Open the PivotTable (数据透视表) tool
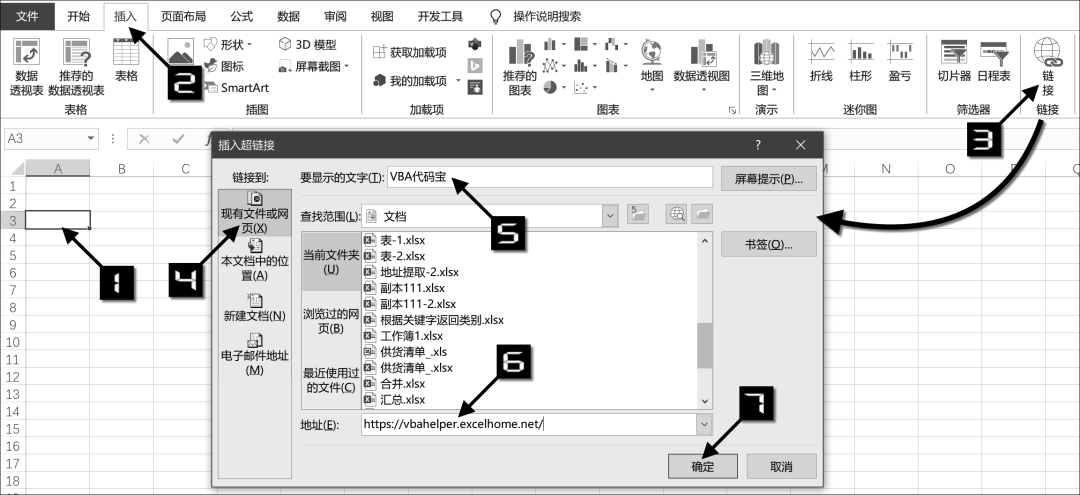 pos(26,67)
